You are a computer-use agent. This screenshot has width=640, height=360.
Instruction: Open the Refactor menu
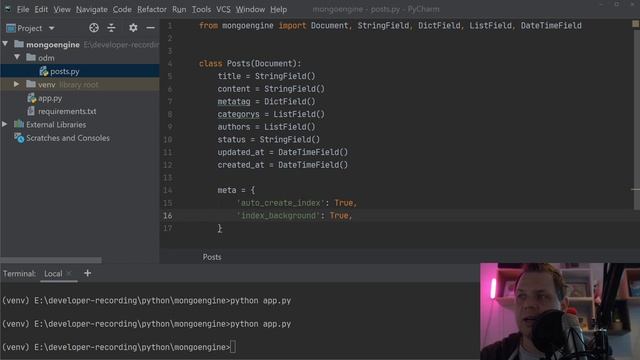[152, 9]
